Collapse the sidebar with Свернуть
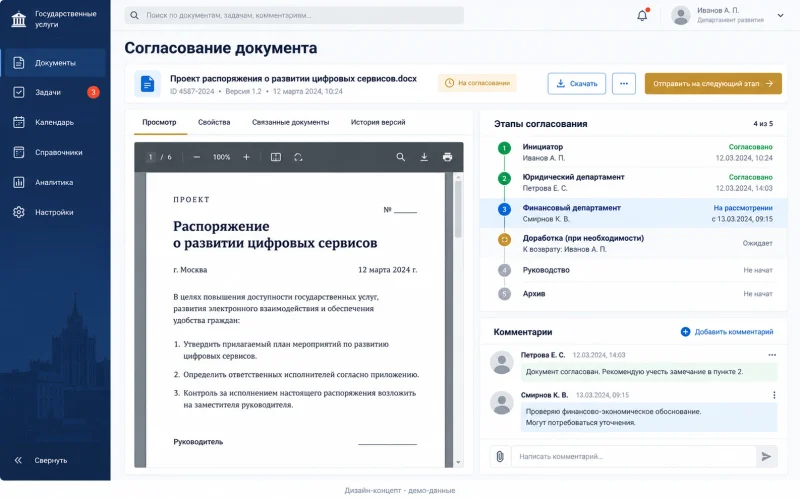The height and width of the screenshot is (500, 800). pyautogui.click(x=42, y=460)
